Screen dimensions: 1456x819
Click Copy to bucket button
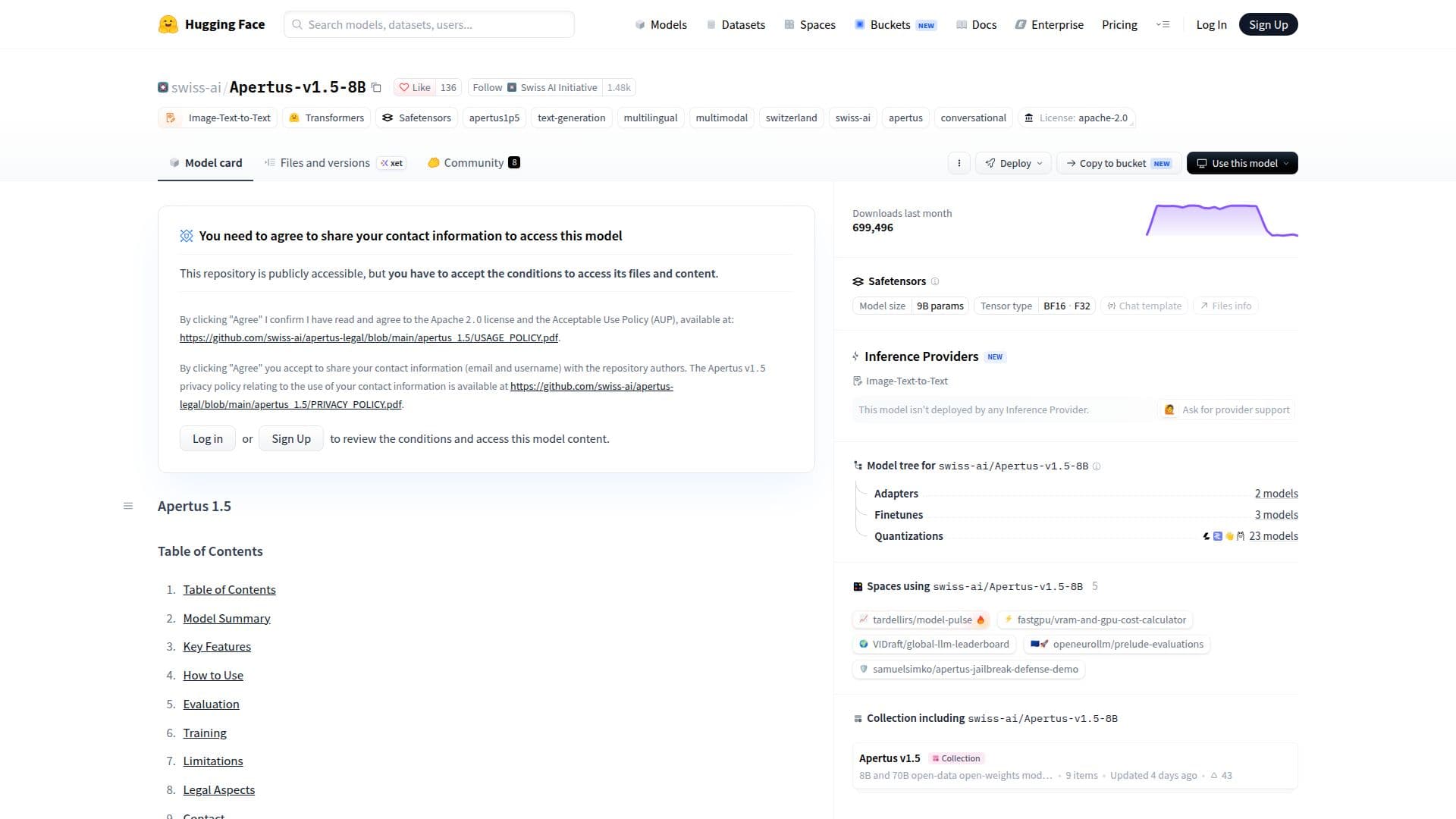tap(1119, 163)
